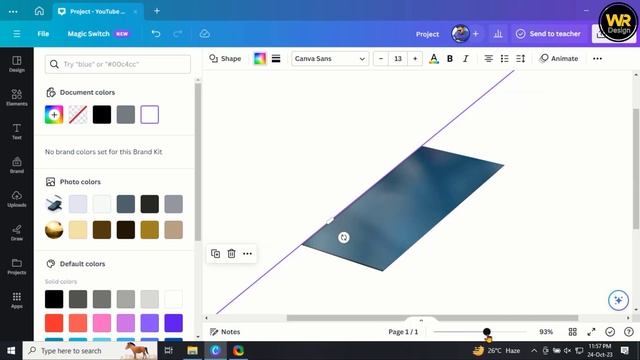Open a new tab with plus
640x360 pixels.
[157, 11]
